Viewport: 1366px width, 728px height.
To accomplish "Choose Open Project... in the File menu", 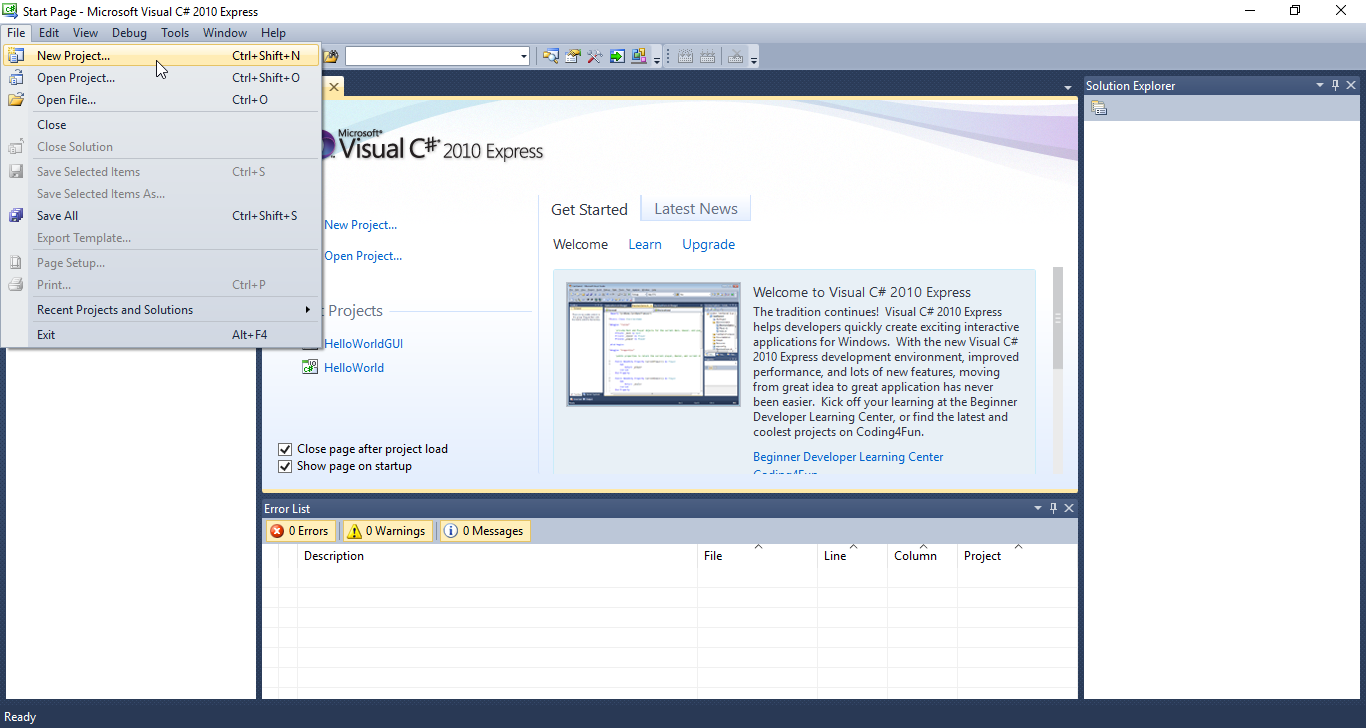I will click(161, 78).
